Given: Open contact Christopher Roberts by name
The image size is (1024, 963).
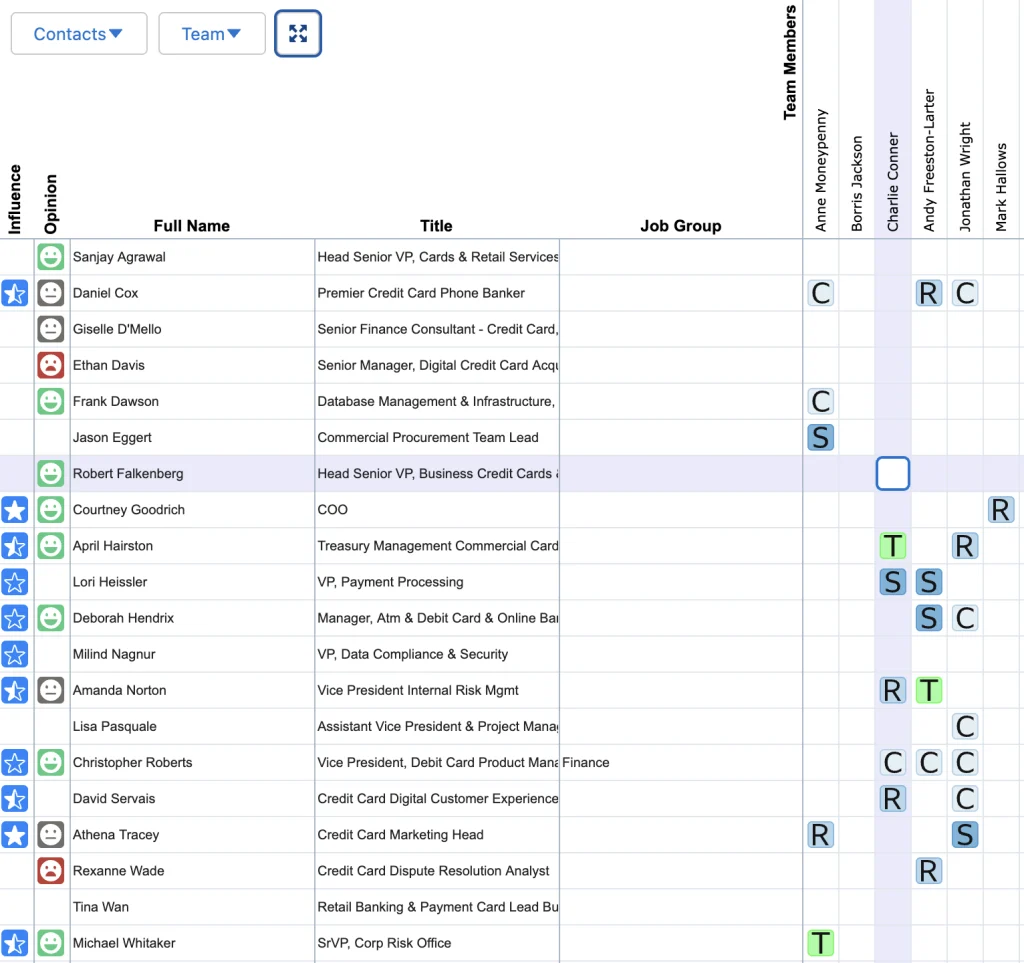Looking at the screenshot, I should click(132, 762).
